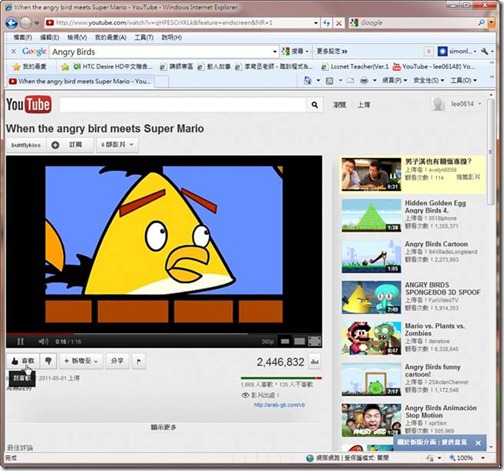Close the Google toolbar with its X
504x471 pixels.
click(14, 51)
